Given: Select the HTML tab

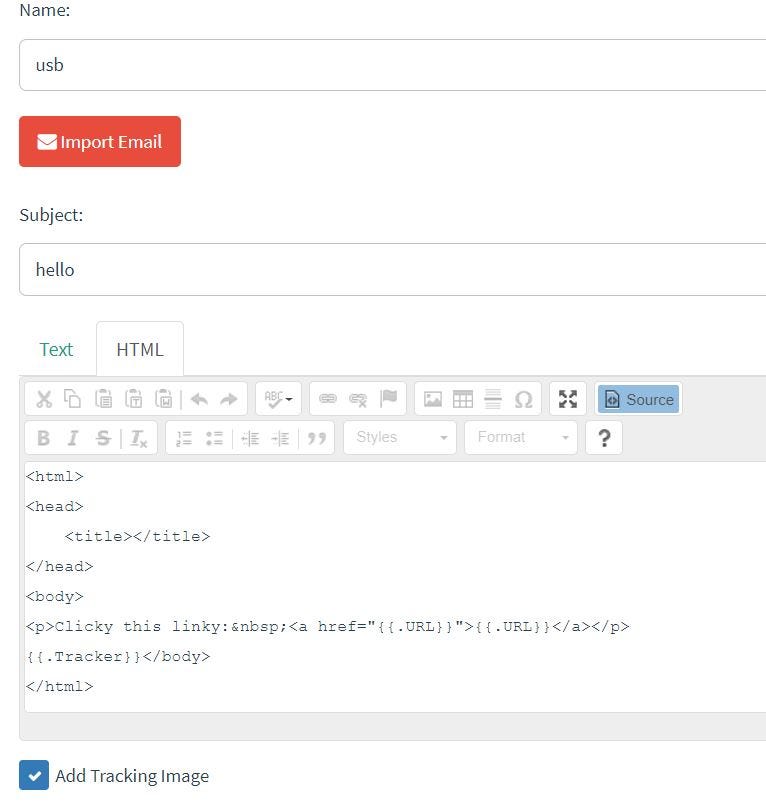Looking at the screenshot, I should click(140, 350).
